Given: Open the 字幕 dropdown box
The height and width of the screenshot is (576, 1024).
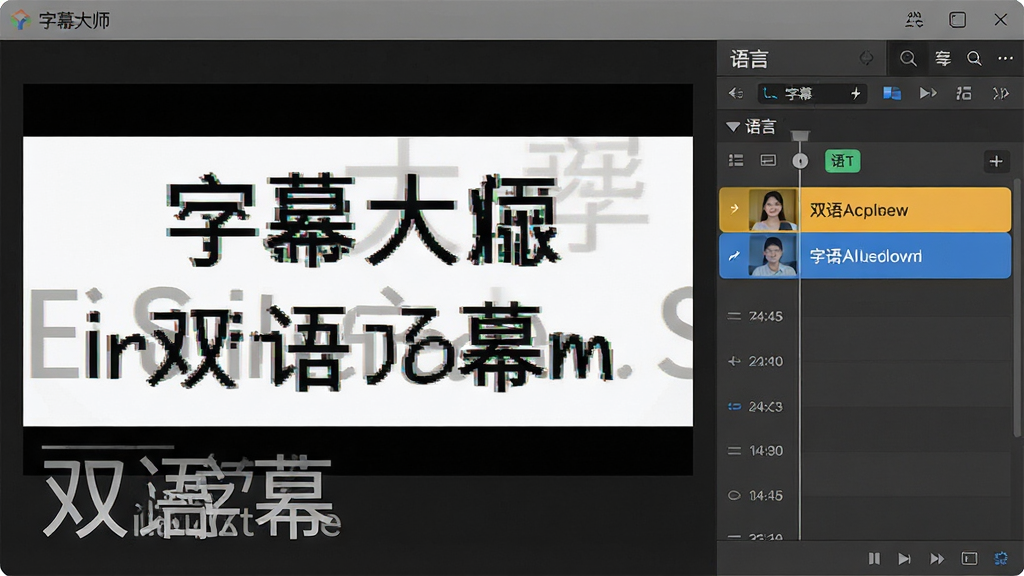Looking at the screenshot, I should click(812, 94).
